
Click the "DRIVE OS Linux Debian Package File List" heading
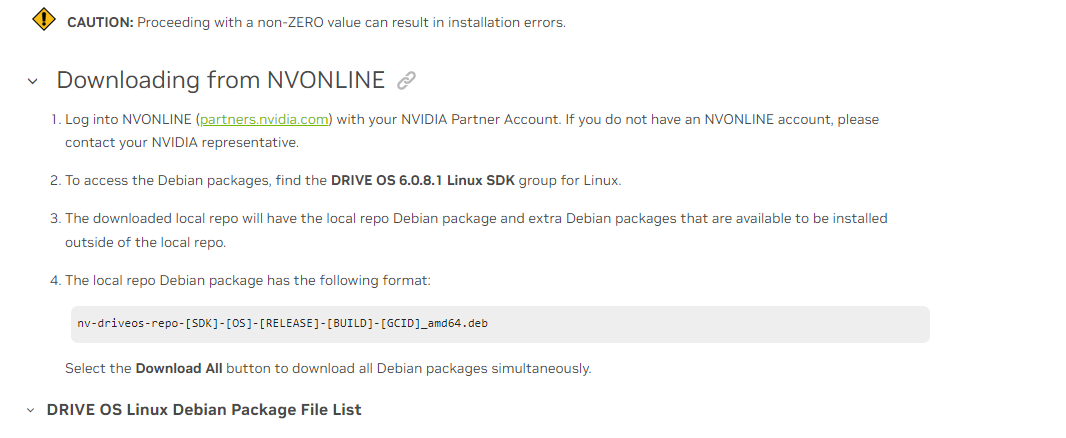tap(204, 410)
